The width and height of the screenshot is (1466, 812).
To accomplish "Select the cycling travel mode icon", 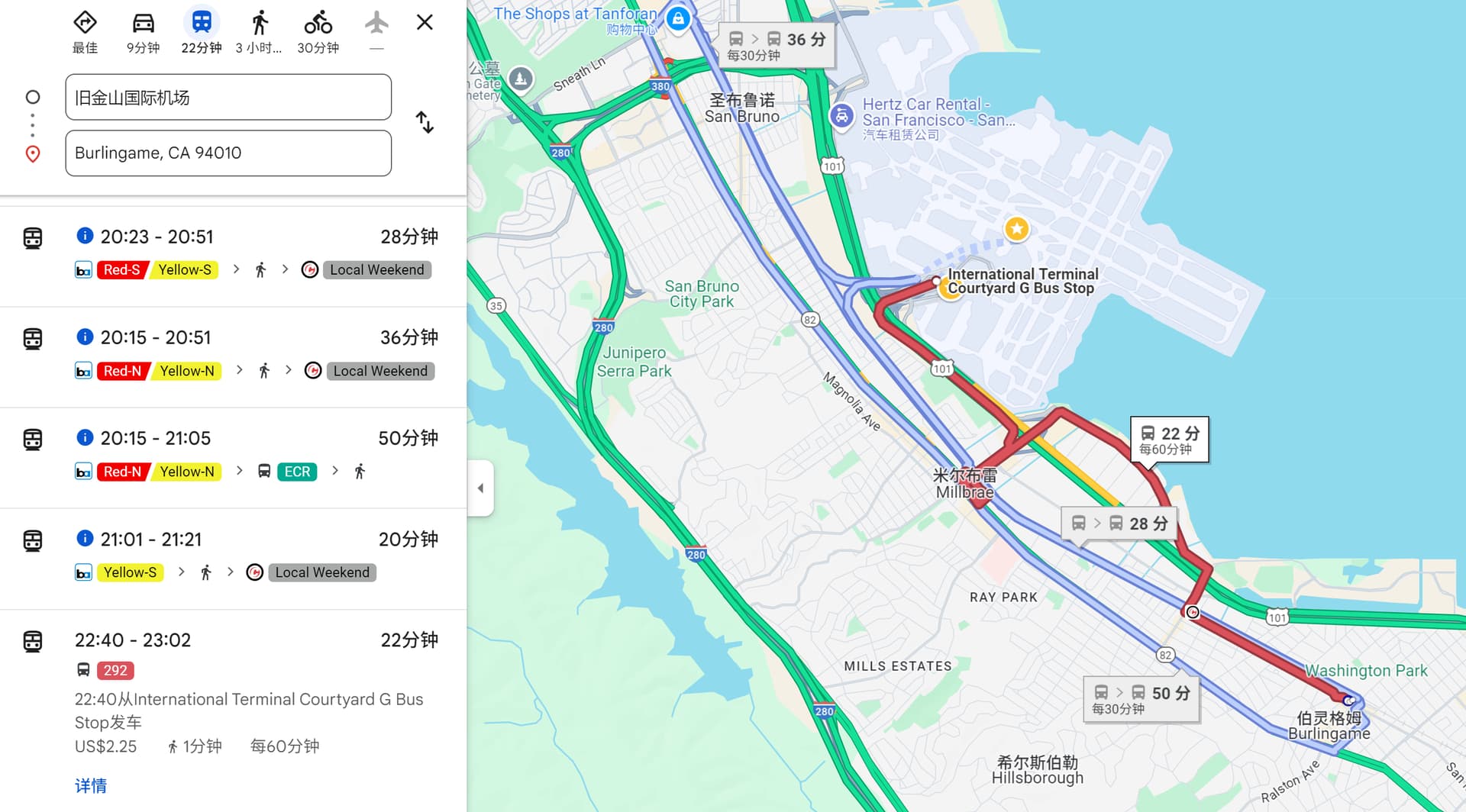I will [318, 23].
